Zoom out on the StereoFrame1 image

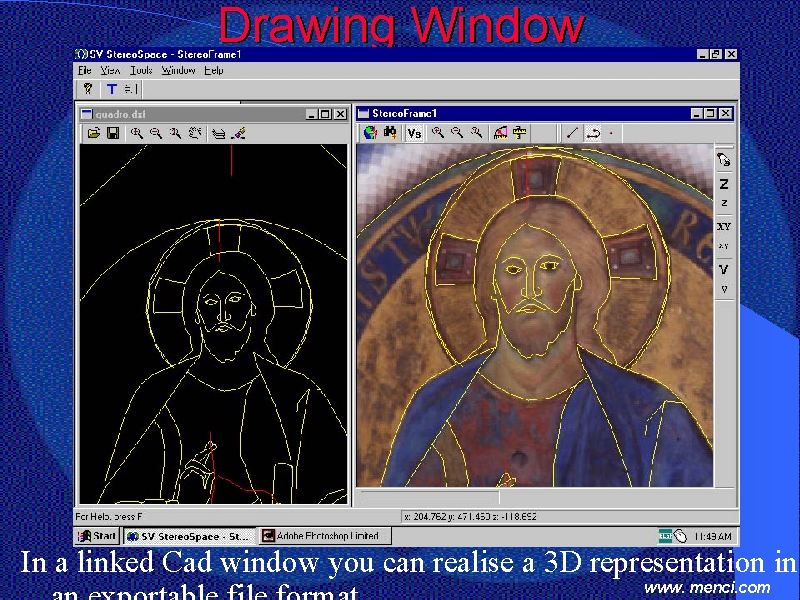click(x=457, y=133)
